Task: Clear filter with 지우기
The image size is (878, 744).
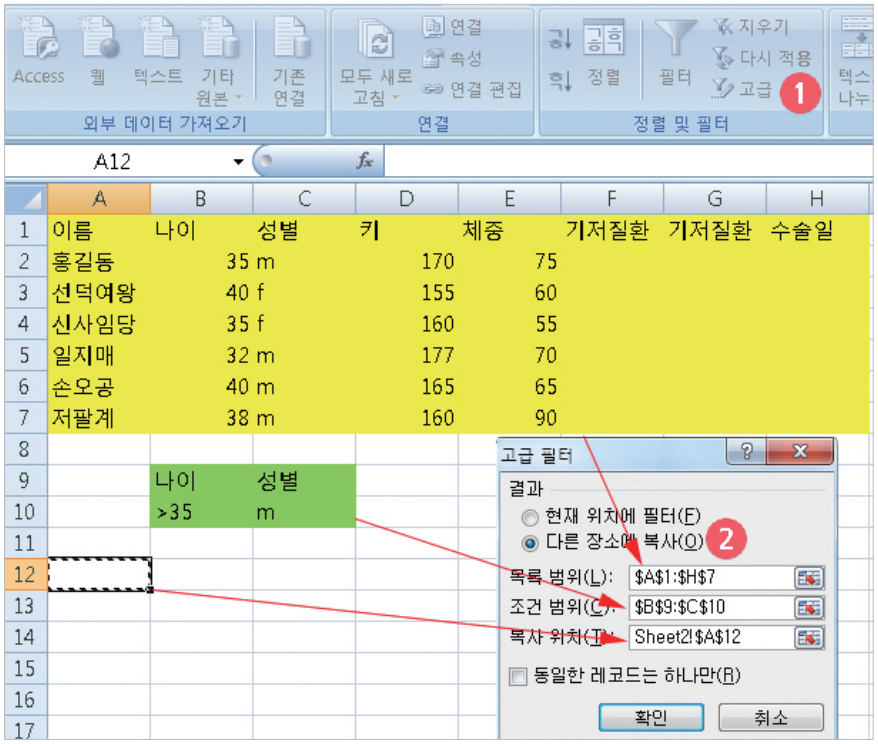Action: pyautogui.click(x=751, y=26)
